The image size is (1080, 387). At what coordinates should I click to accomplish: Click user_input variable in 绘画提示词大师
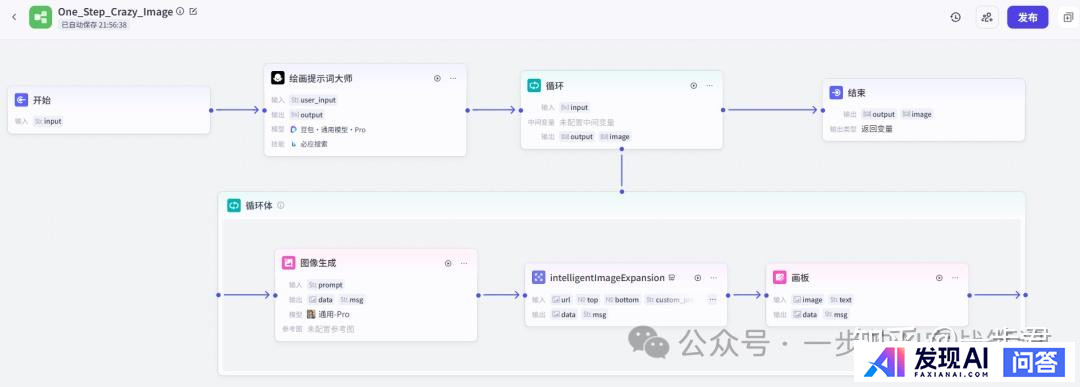313,100
